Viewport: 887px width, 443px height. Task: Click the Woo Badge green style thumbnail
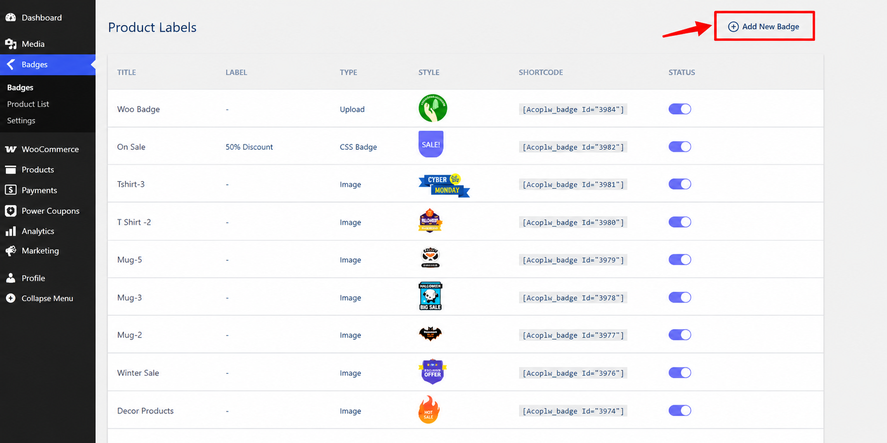(x=433, y=108)
